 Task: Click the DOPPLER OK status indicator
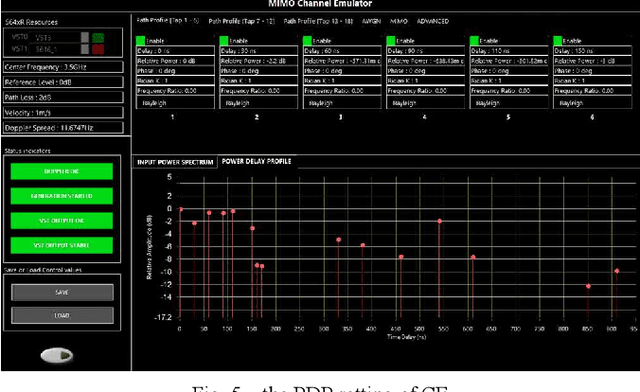coord(62,172)
